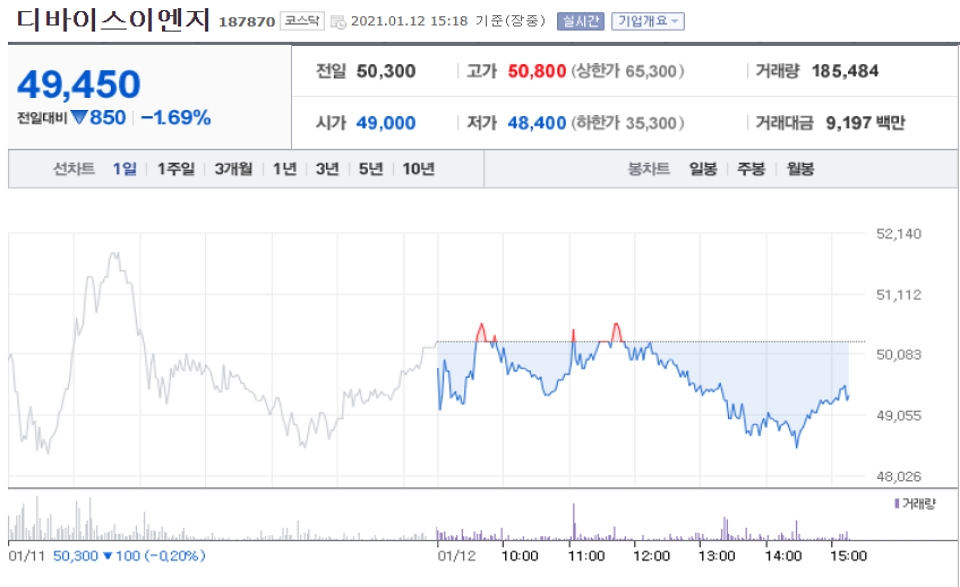Click the change rate -1.69%

point(176,117)
